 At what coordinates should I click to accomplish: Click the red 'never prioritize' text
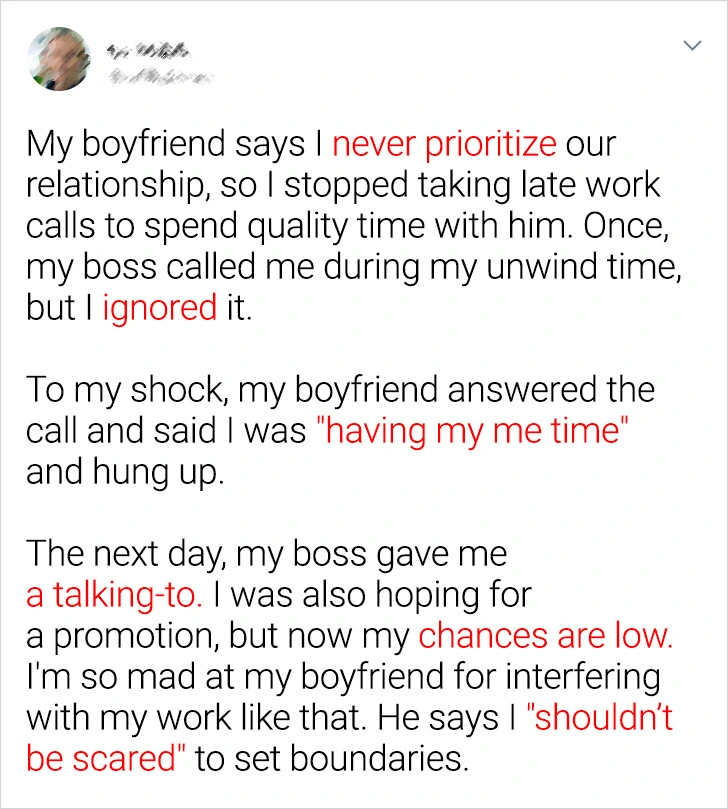point(443,145)
